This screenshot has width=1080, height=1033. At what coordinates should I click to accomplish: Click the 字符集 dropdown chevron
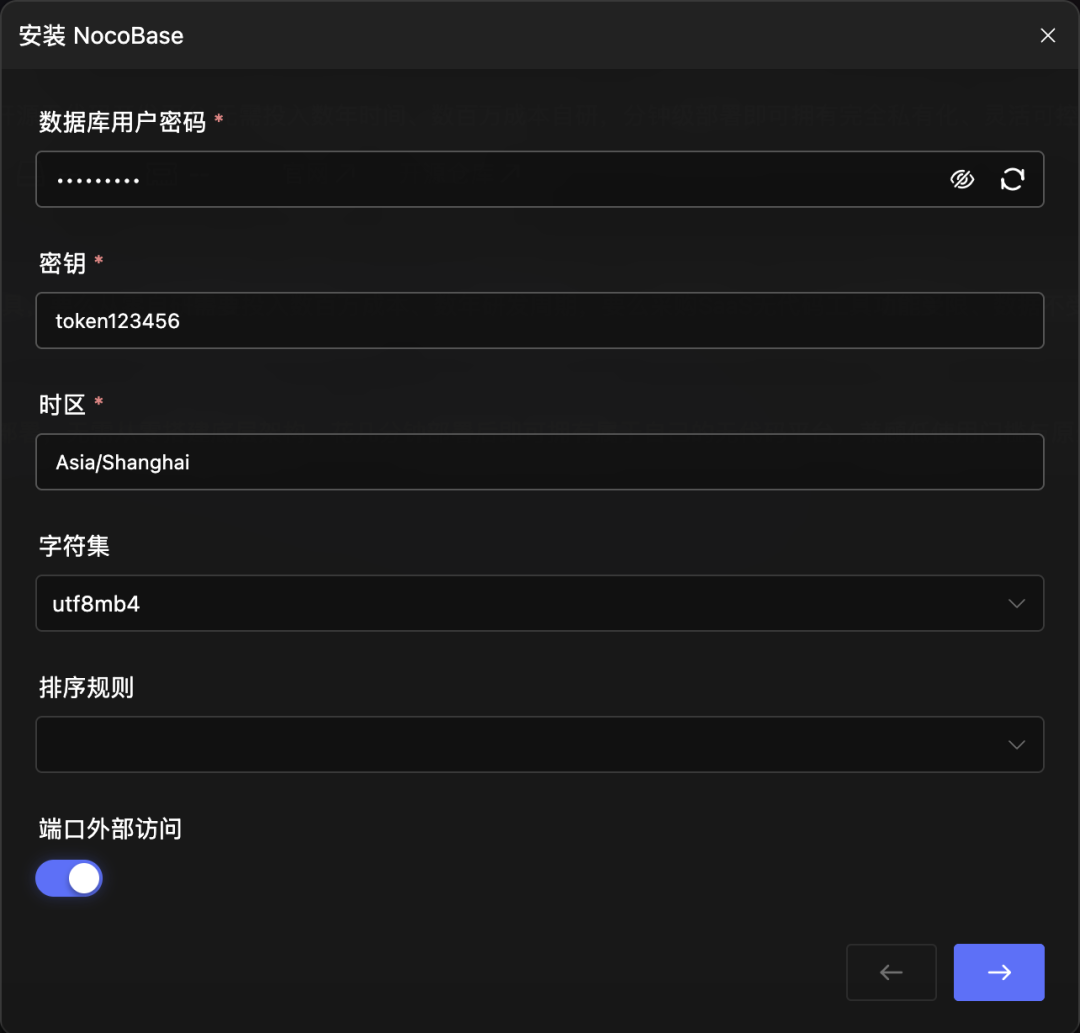click(x=1016, y=603)
